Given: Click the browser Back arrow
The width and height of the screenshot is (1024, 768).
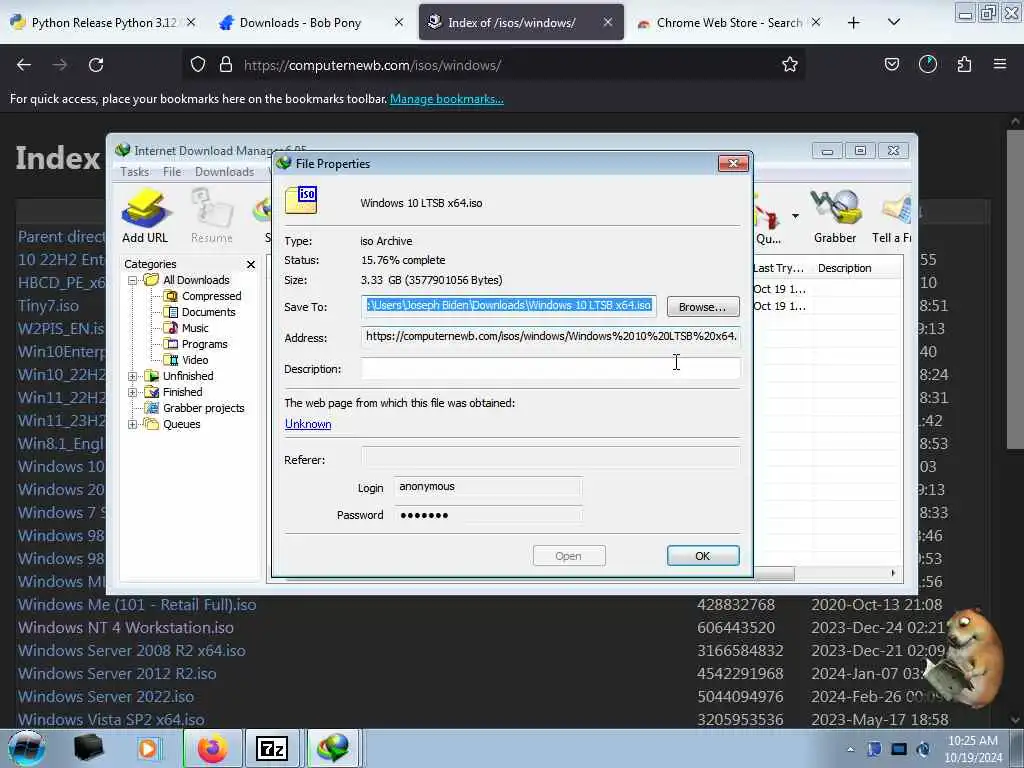Looking at the screenshot, I should 24,65.
